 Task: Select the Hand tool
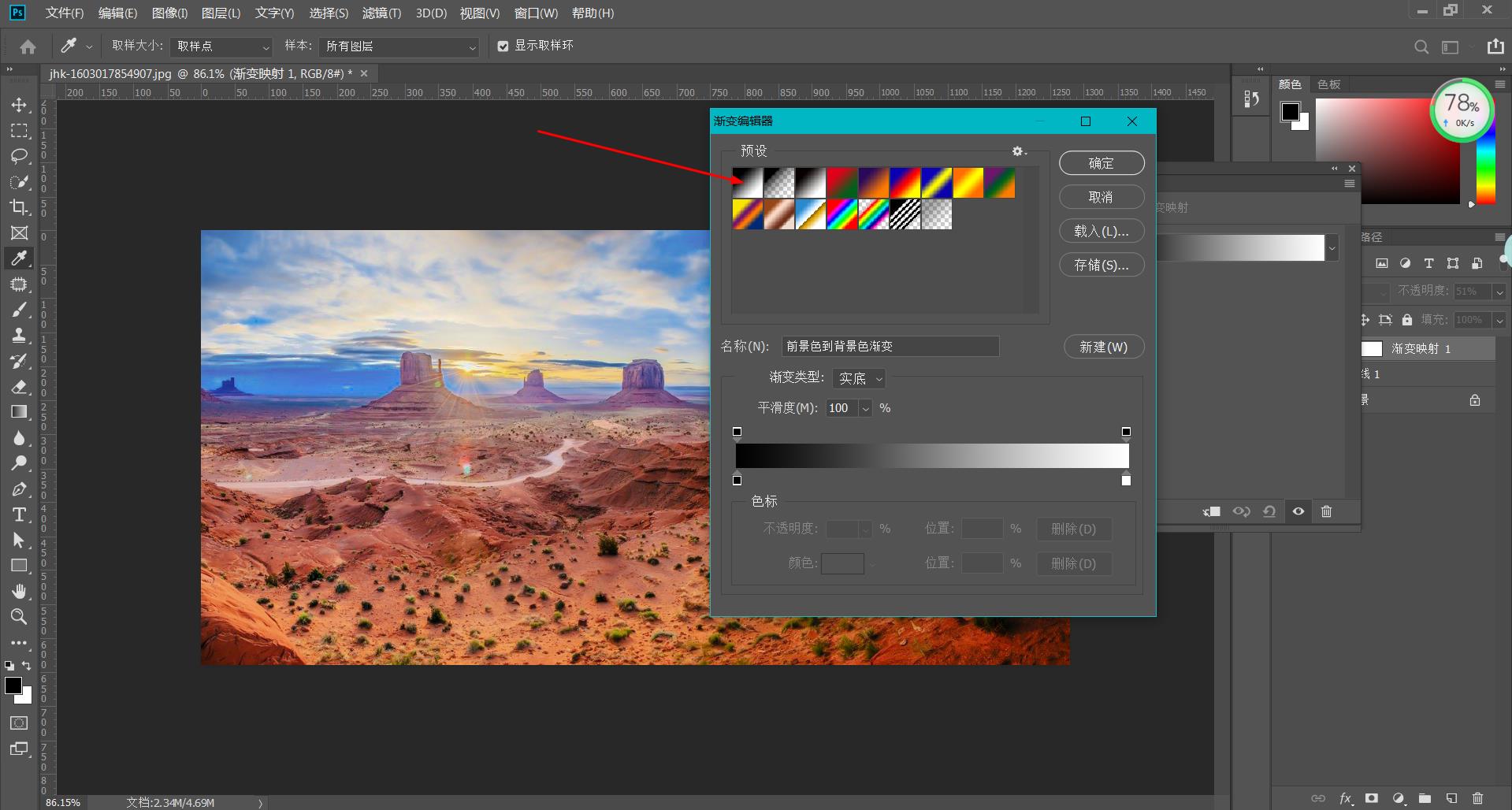click(19, 591)
